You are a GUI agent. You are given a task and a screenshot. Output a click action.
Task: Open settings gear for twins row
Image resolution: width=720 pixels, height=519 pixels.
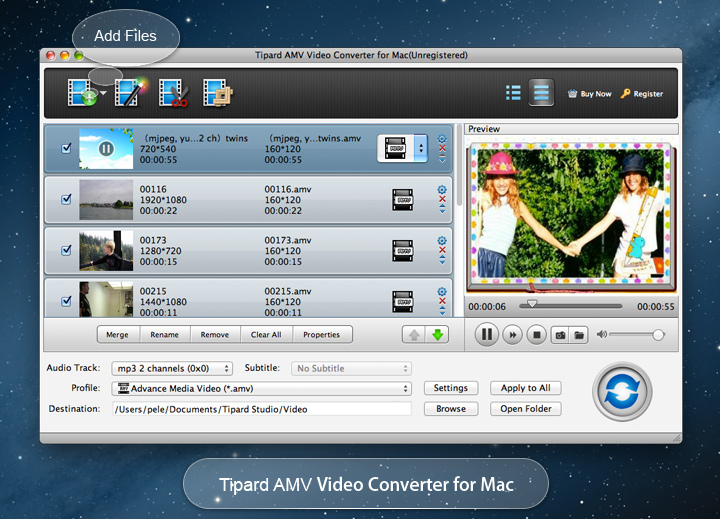pyautogui.click(x=442, y=139)
